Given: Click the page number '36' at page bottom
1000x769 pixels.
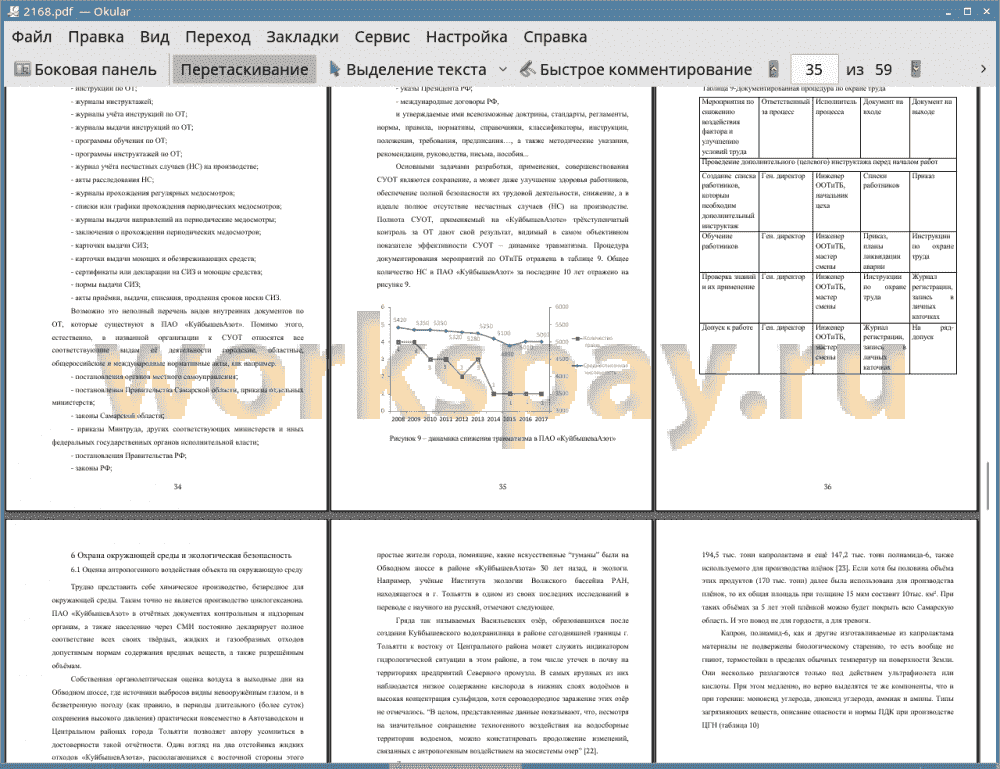Looking at the screenshot, I should coord(827,487).
